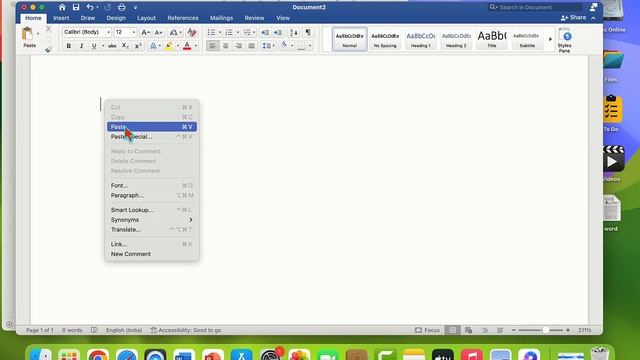Toggle Underline formatting
The width and height of the screenshot is (640, 360).
(94, 46)
